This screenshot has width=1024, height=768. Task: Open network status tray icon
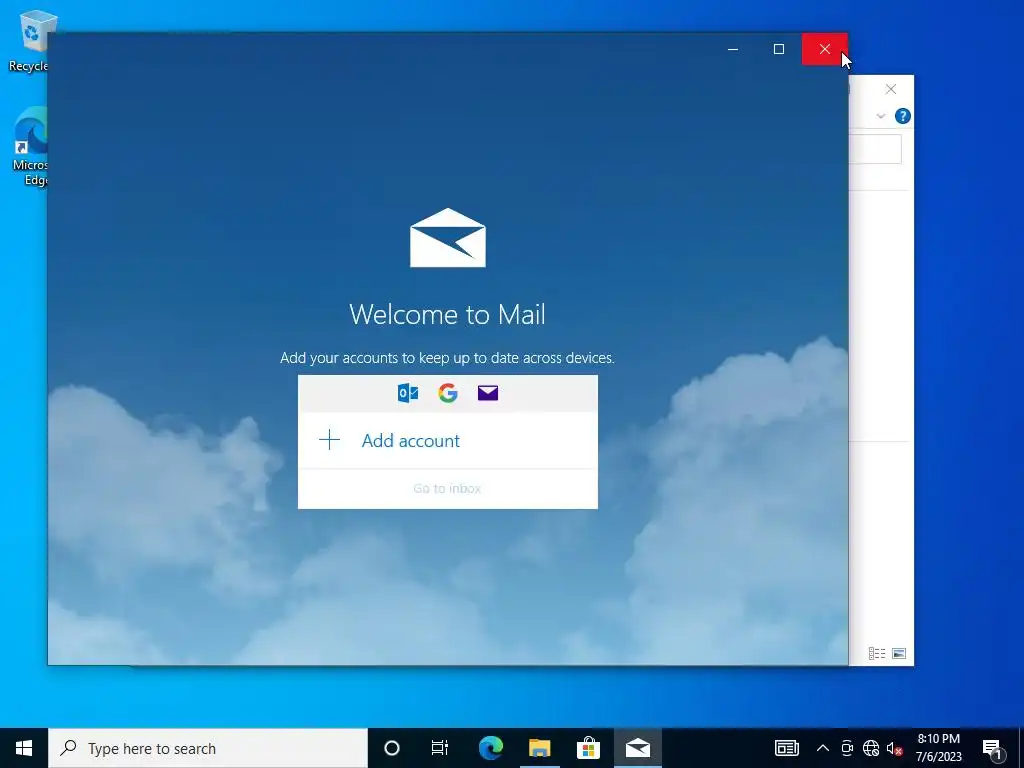click(871, 748)
